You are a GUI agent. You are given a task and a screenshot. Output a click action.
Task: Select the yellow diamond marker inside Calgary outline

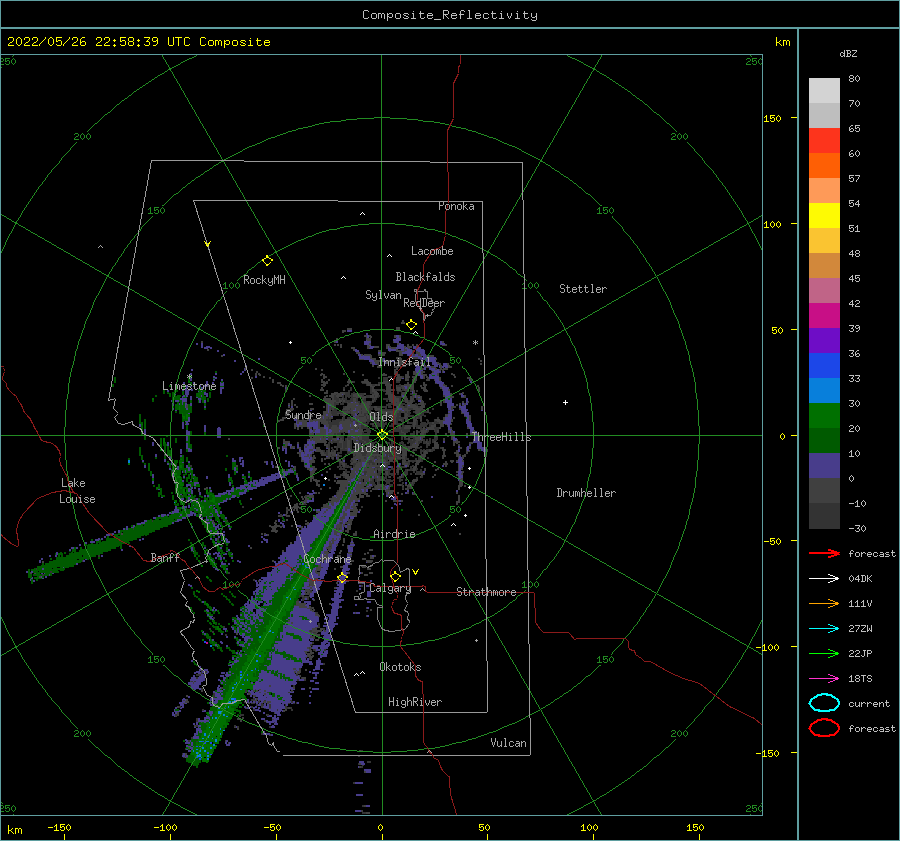[395, 576]
